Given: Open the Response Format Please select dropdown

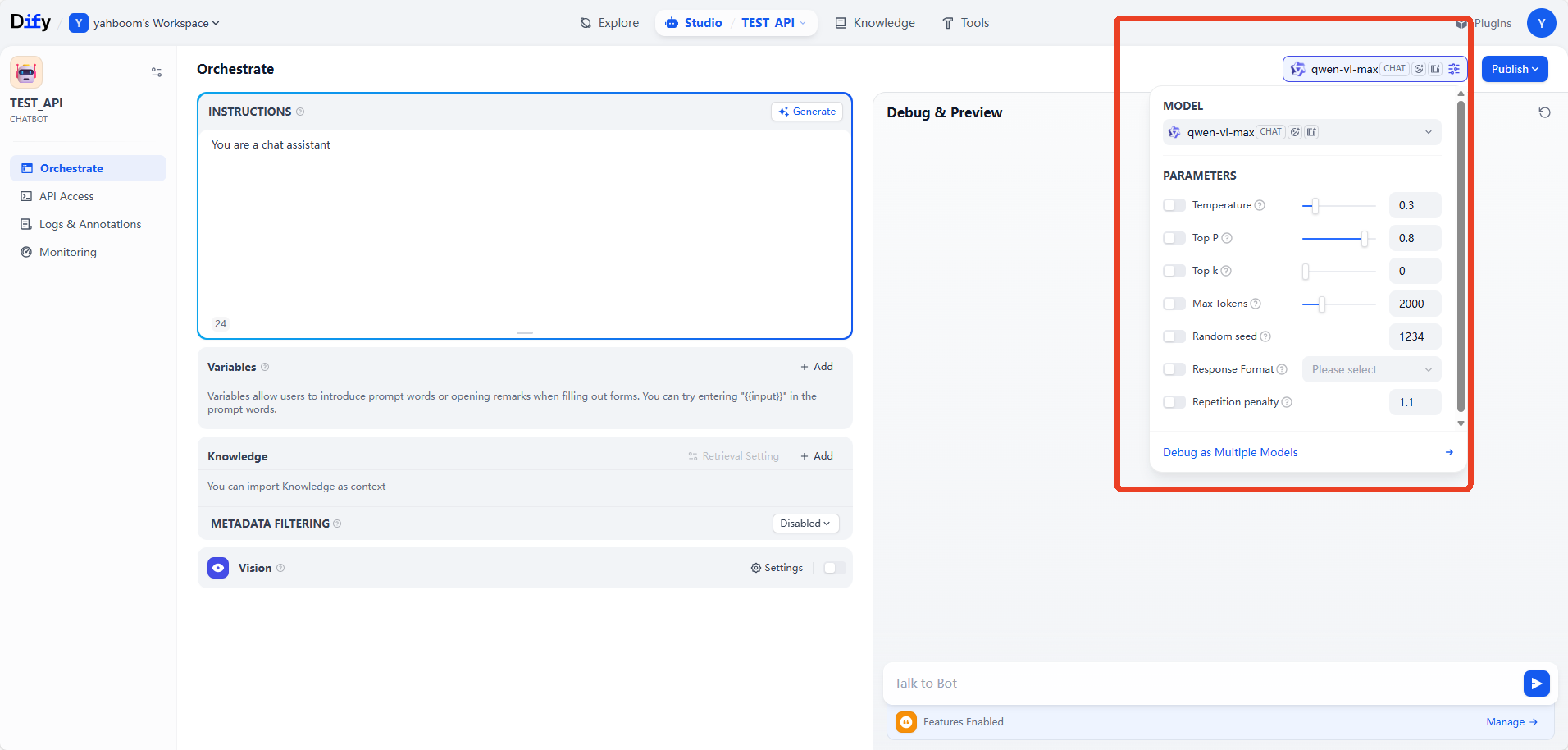Looking at the screenshot, I should (1371, 369).
